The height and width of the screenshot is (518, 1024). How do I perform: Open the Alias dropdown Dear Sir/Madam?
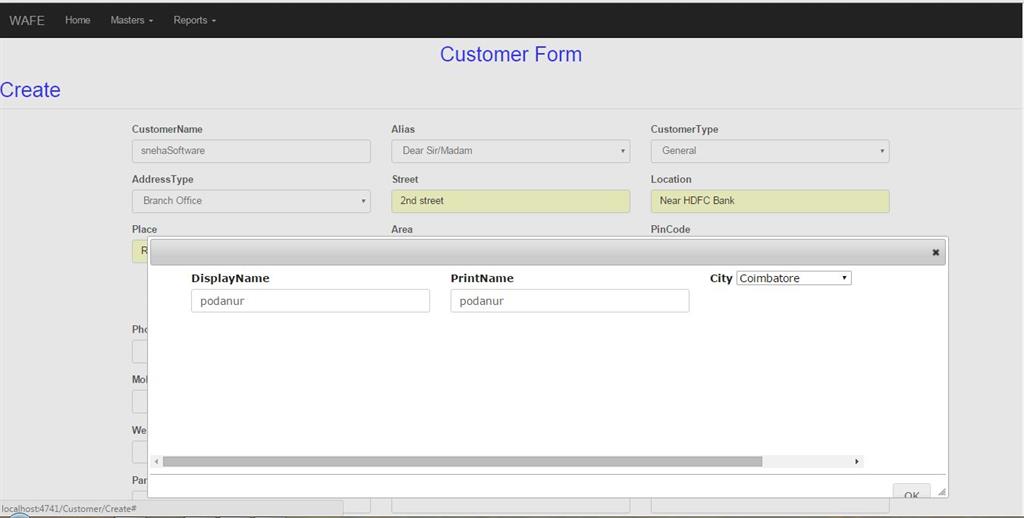[x=511, y=151]
